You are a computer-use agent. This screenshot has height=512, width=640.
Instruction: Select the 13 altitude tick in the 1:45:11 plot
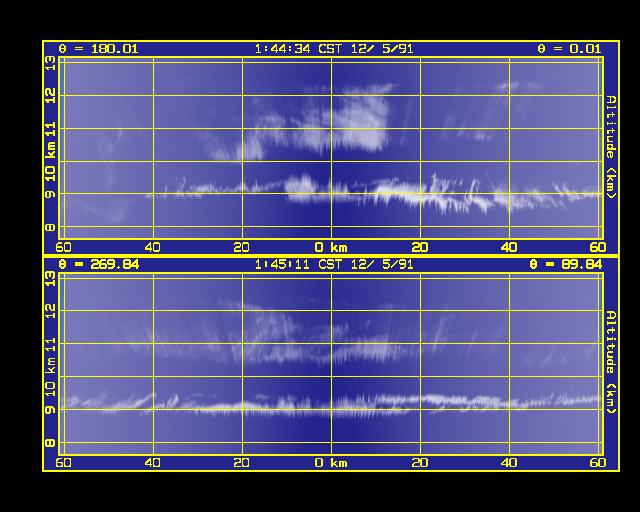point(50,279)
